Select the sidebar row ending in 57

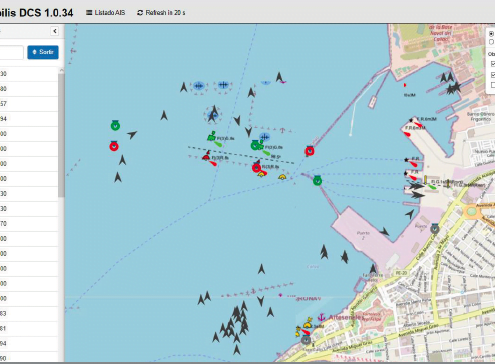29,104
